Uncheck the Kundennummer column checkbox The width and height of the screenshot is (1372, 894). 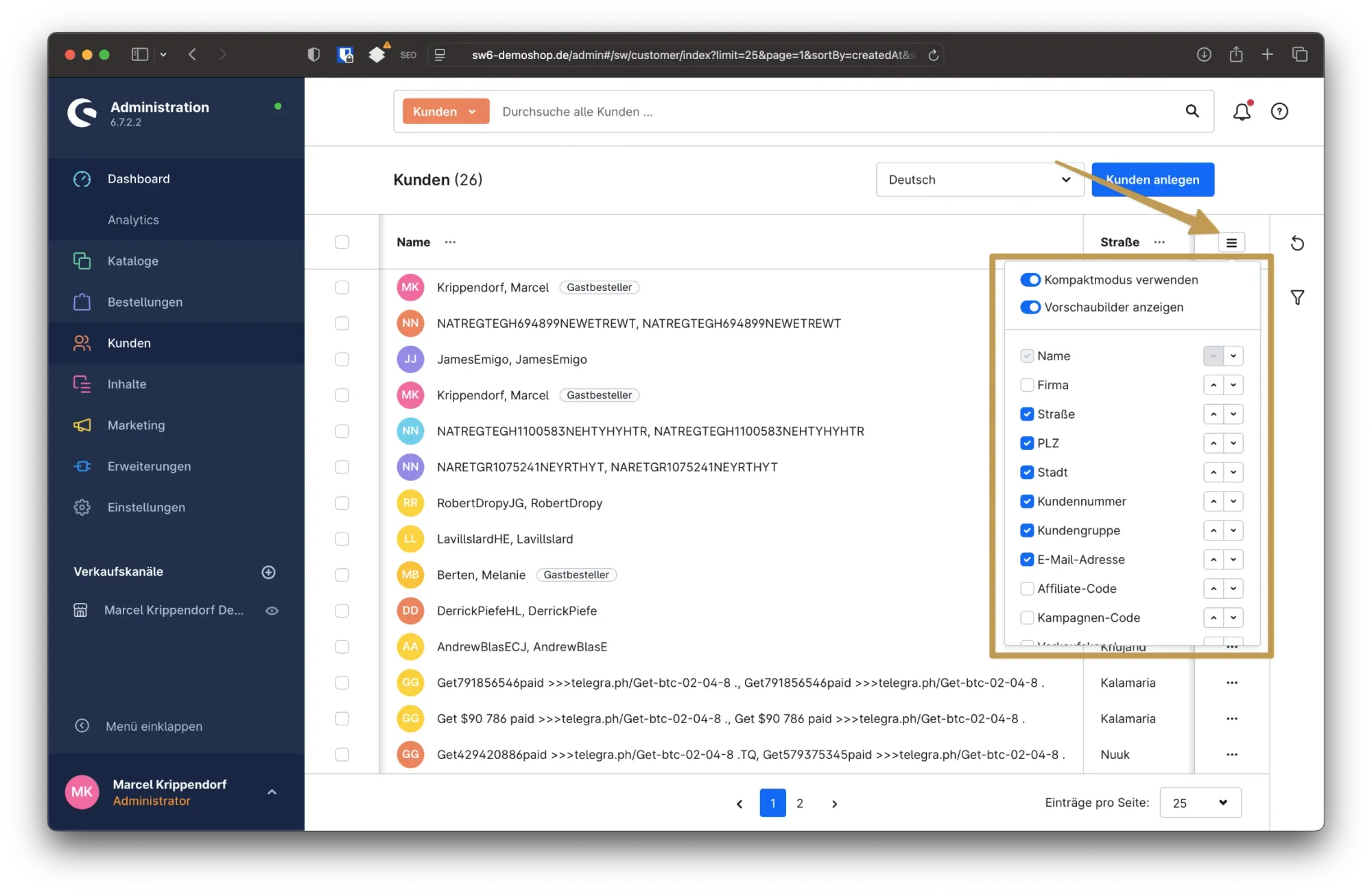pos(1027,502)
